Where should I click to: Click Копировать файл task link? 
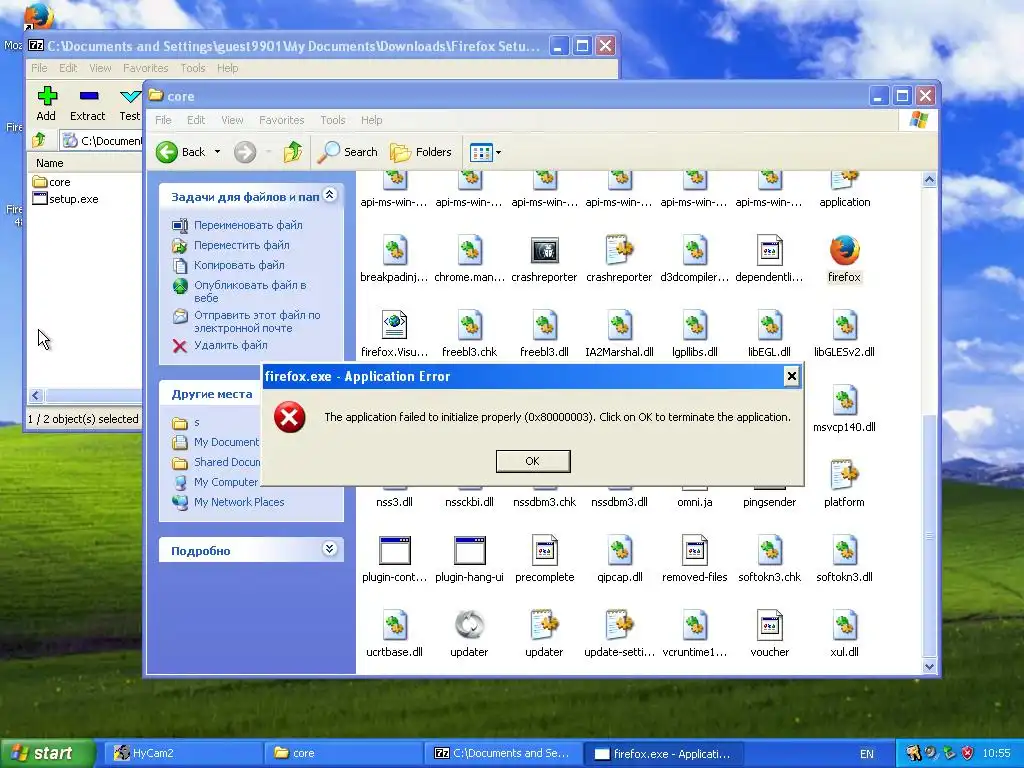click(x=239, y=265)
